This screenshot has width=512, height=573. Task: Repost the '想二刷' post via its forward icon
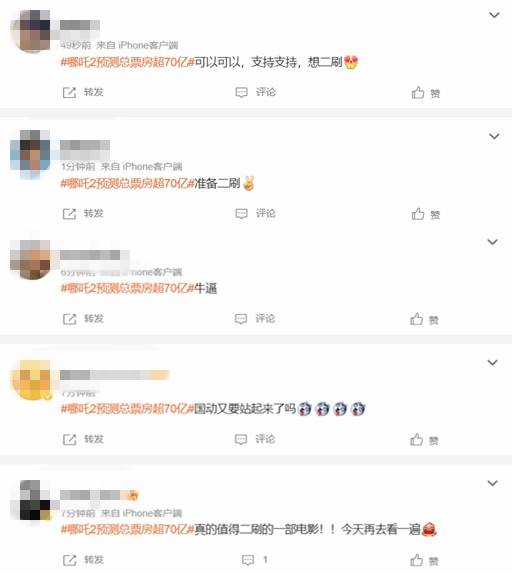point(69,92)
